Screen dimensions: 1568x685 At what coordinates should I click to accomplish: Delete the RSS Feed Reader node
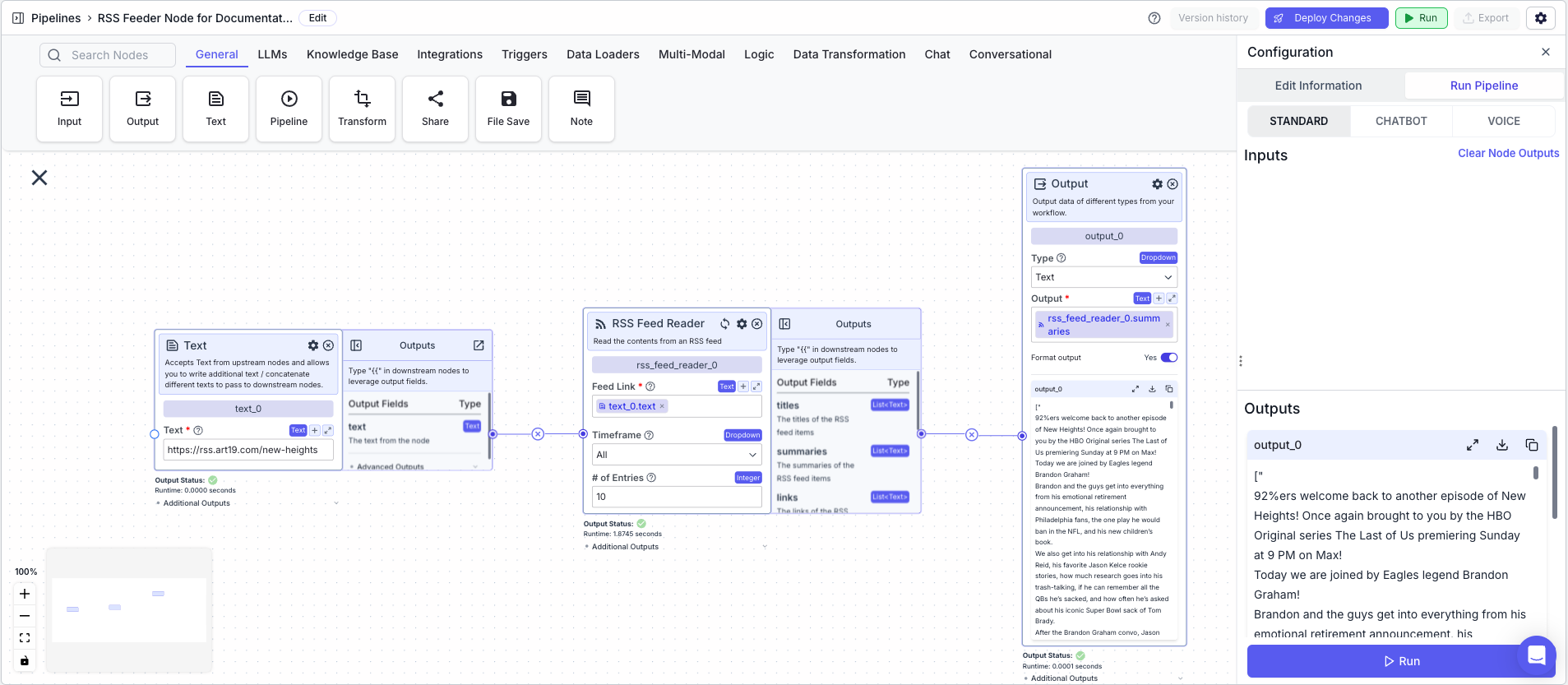pyautogui.click(x=757, y=324)
